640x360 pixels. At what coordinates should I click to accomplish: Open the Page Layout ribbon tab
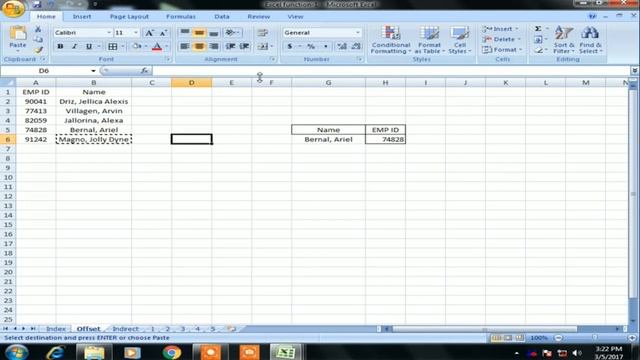tap(129, 17)
